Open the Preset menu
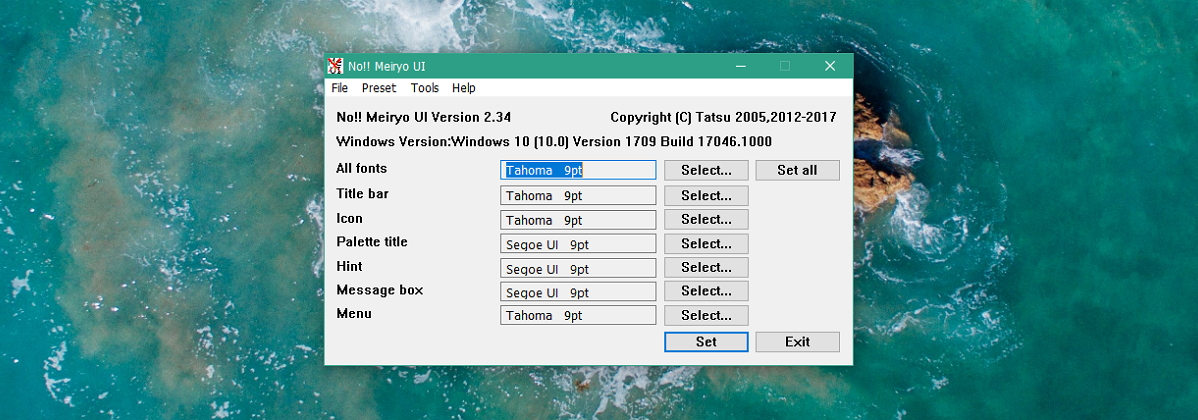 pyautogui.click(x=379, y=88)
